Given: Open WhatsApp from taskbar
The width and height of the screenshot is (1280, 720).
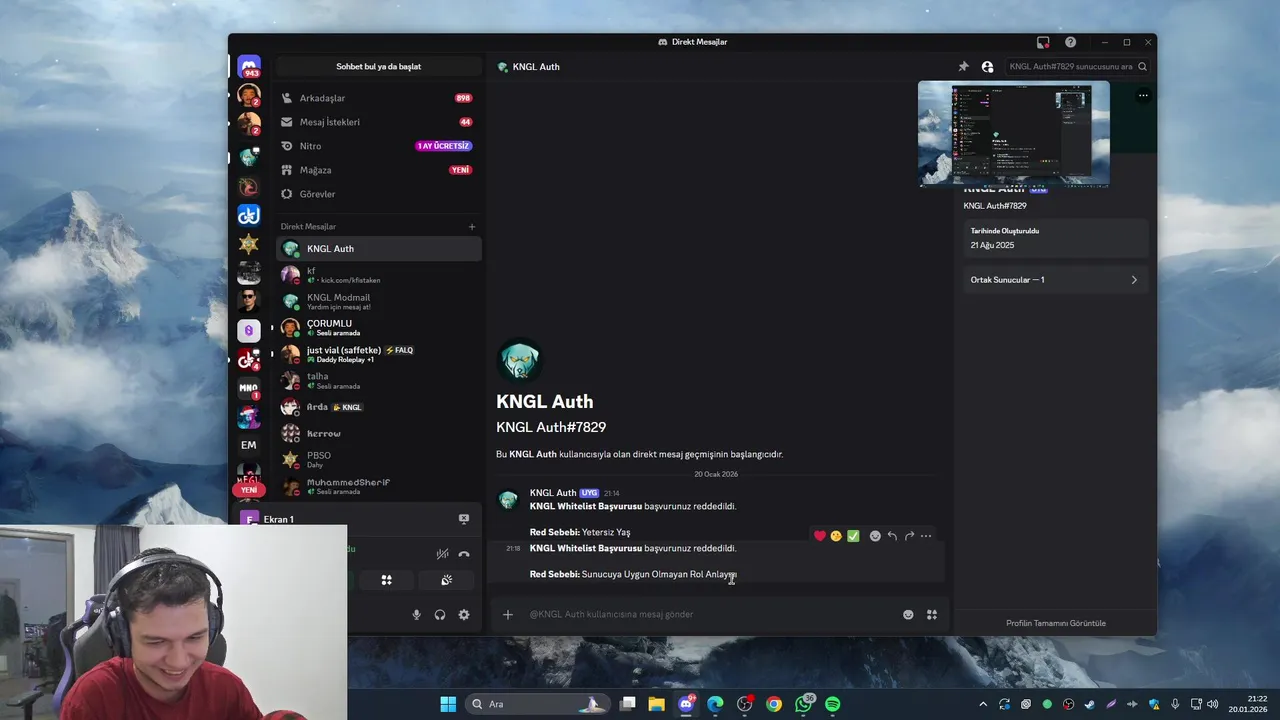Looking at the screenshot, I should (x=804, y=704).
